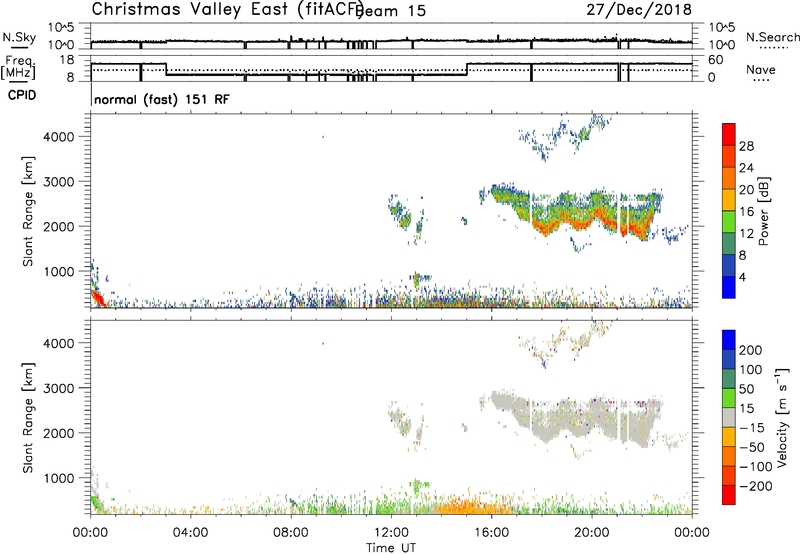Click the '60' tick on the Nave axis

(715, 60)
